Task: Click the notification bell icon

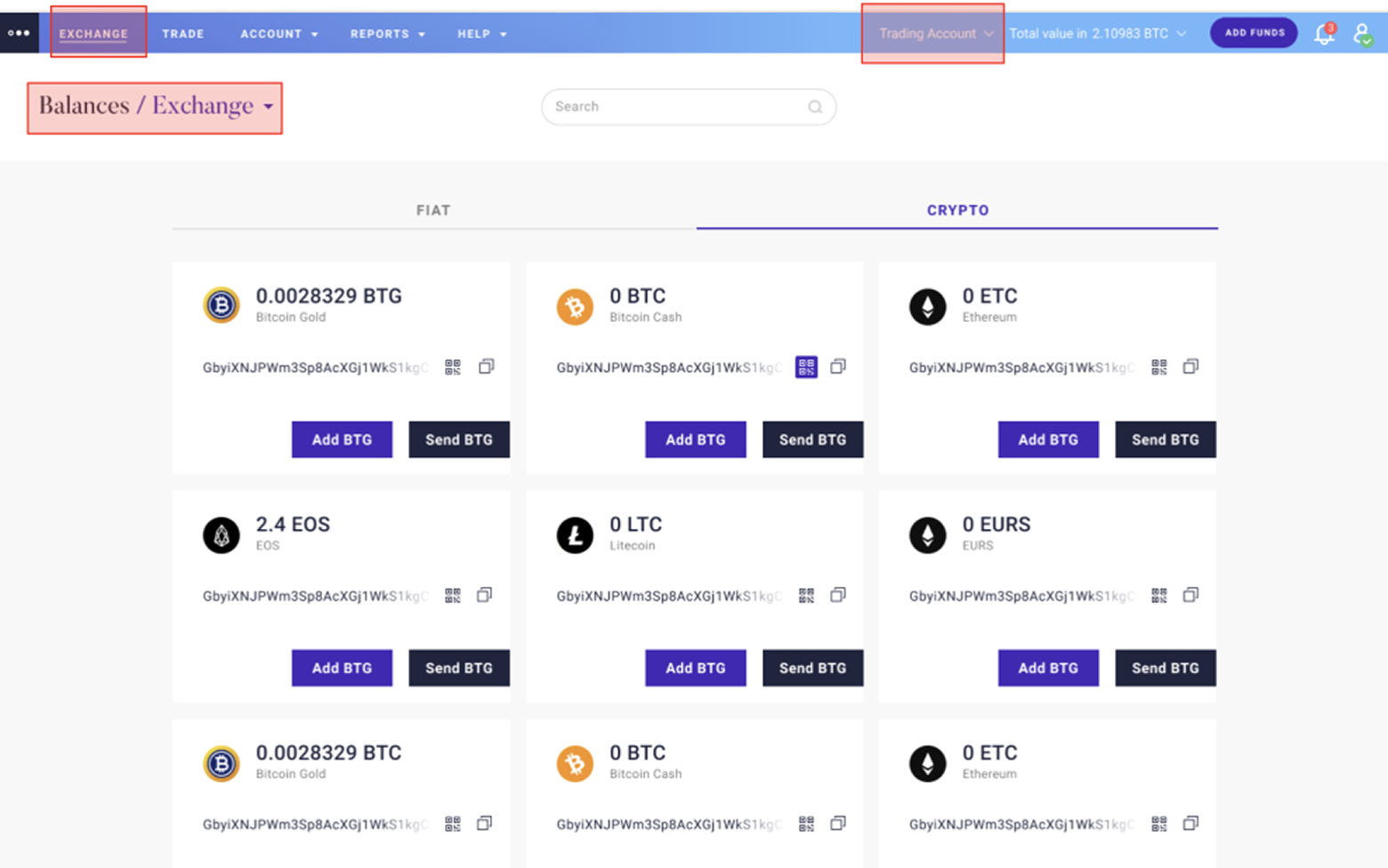Action: tap(1323, 34)
